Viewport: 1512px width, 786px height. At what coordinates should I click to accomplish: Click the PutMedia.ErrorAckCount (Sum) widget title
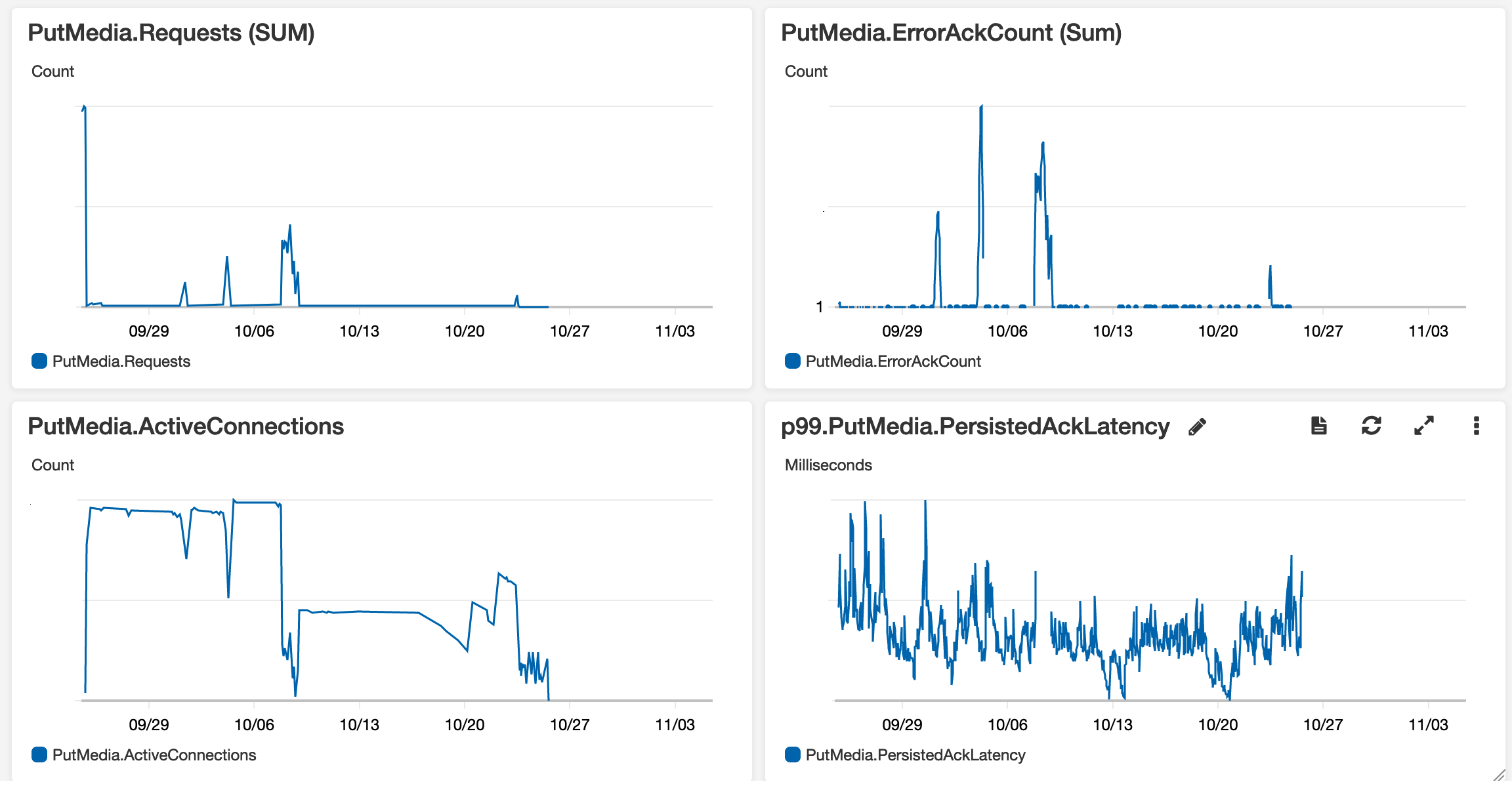951,33
